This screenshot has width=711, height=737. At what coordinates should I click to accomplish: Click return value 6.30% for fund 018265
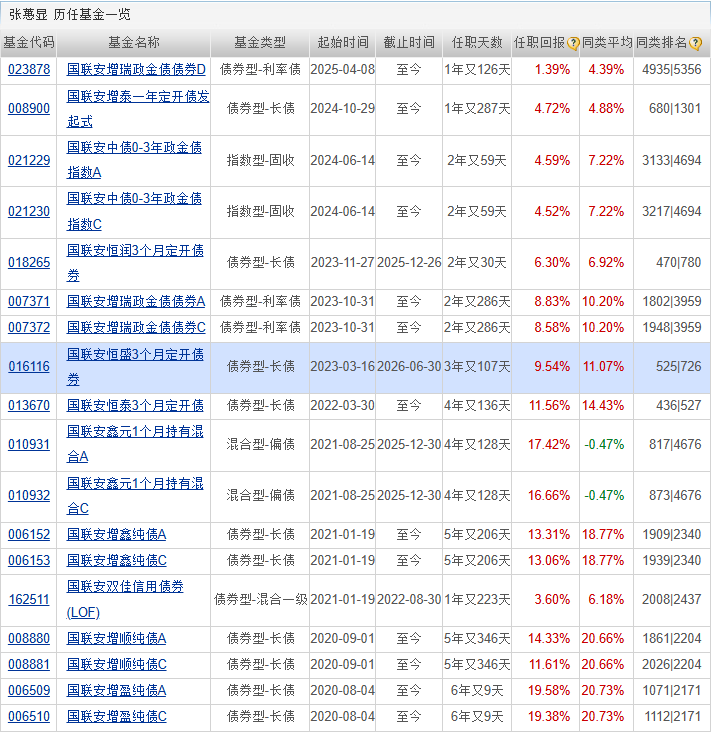tap(552, 262)
